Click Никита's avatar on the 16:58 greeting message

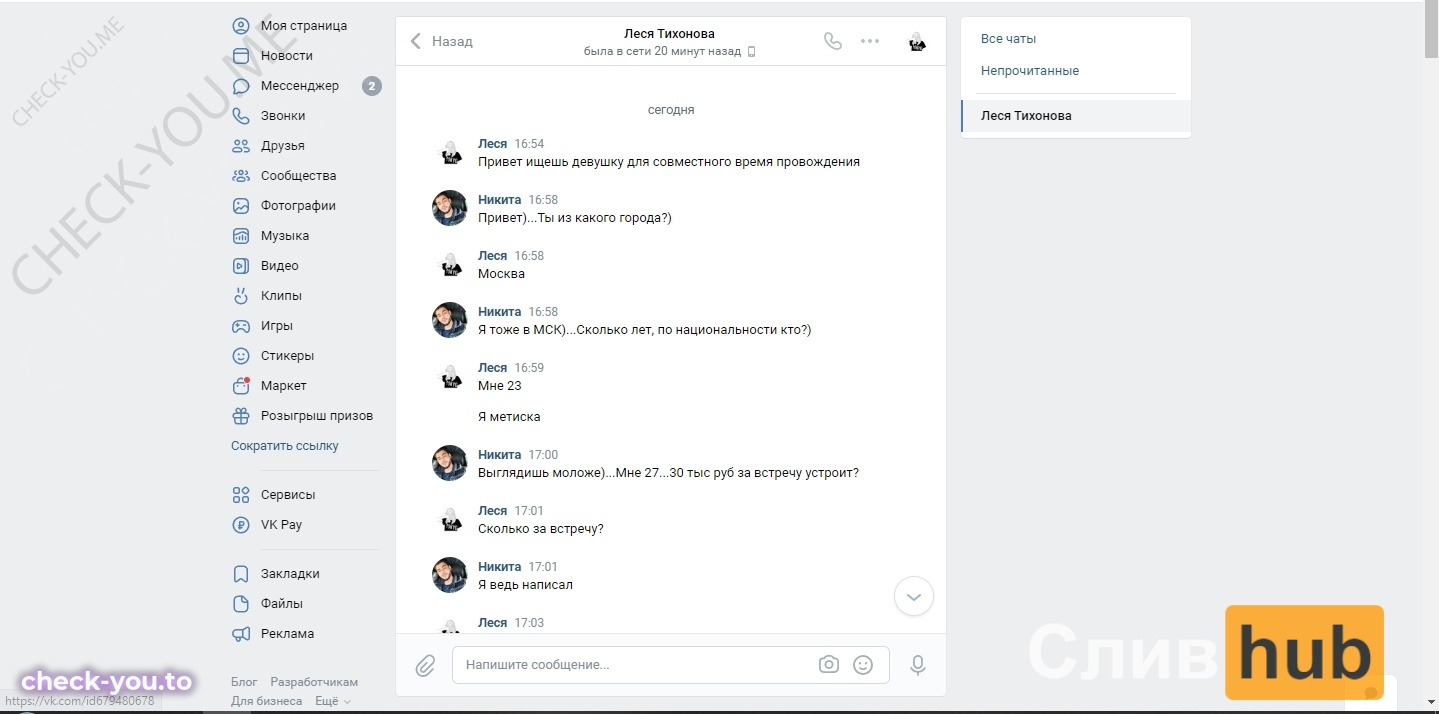click(x=450, y=208)
